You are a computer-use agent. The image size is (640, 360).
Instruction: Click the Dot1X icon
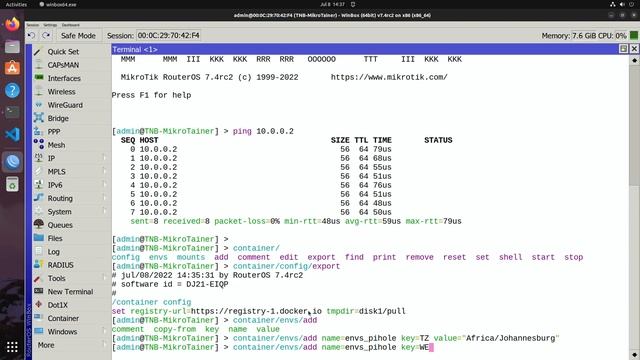tap(38, 304)
